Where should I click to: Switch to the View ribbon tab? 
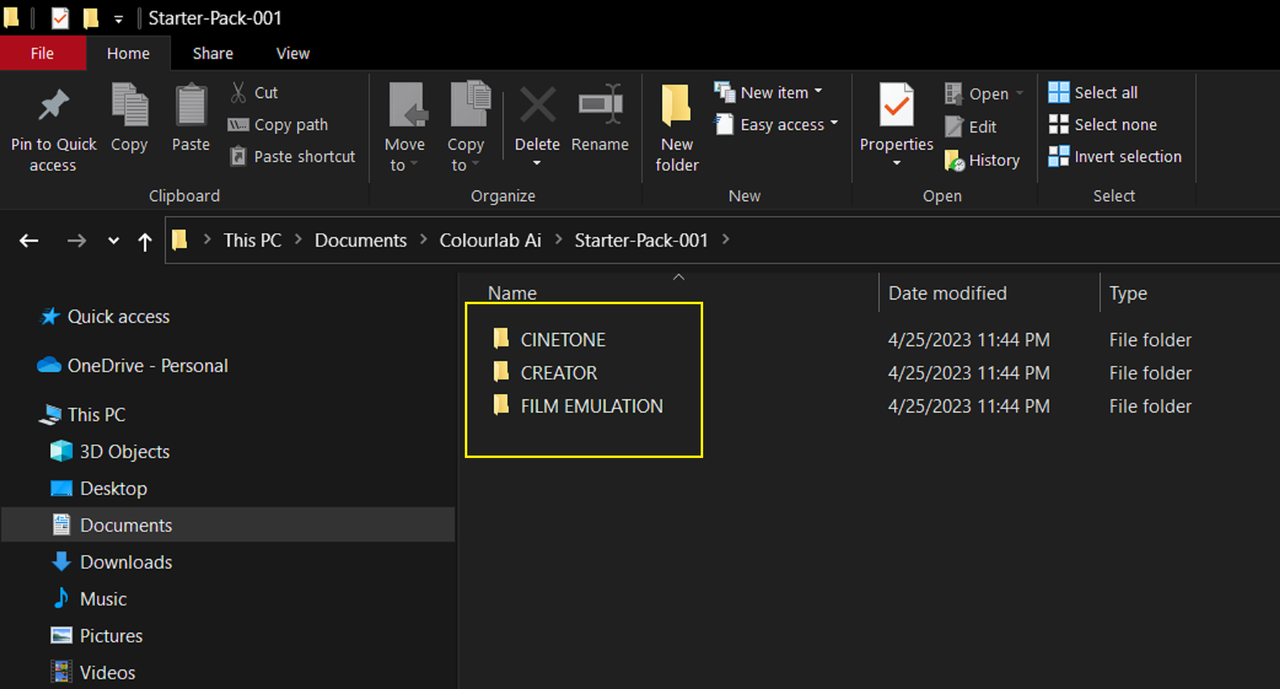[x=293, y=53]
